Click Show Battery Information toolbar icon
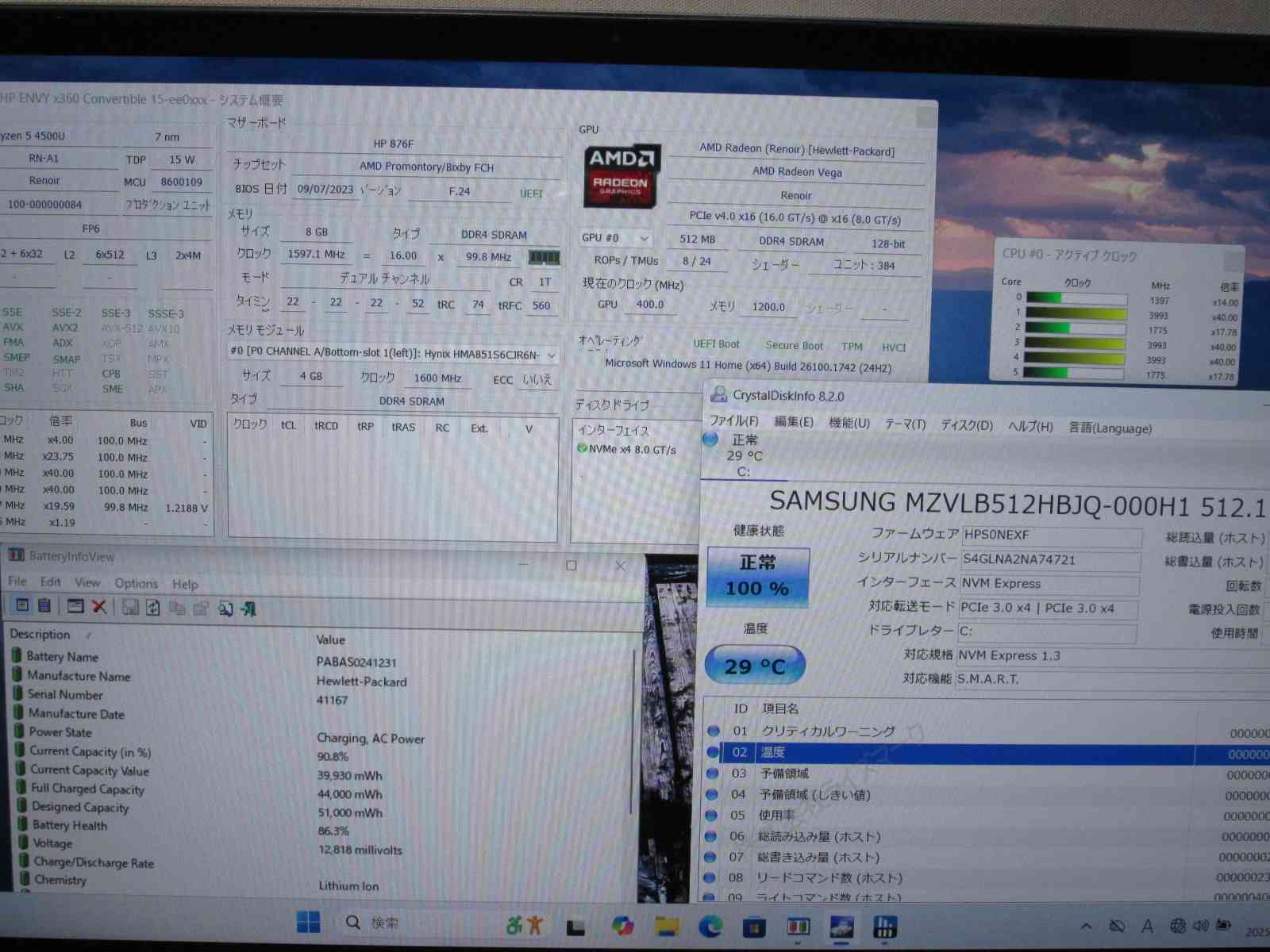This screenshot has width=1270, height=952. tap(22, 606)
